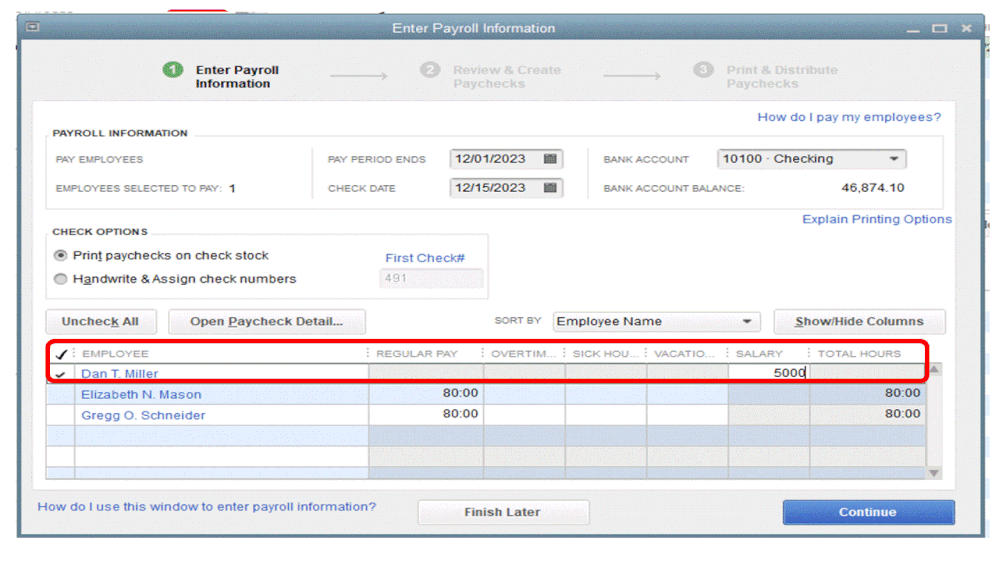This screenshot has height=562, width=999.
Task: Click Elizabeth N. Mason's Total Hours value
Action: 902,393
